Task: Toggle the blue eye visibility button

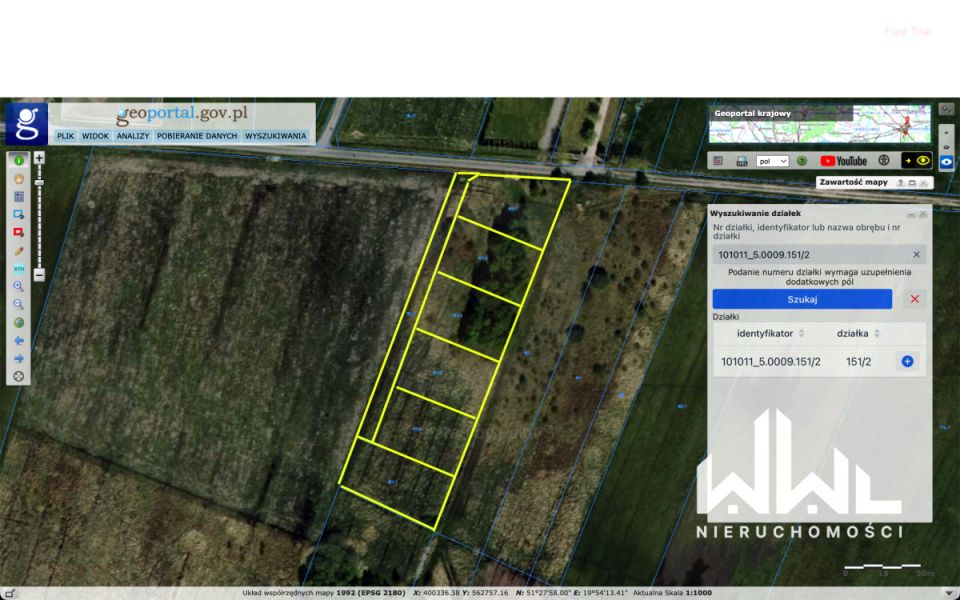Action: 946,161
